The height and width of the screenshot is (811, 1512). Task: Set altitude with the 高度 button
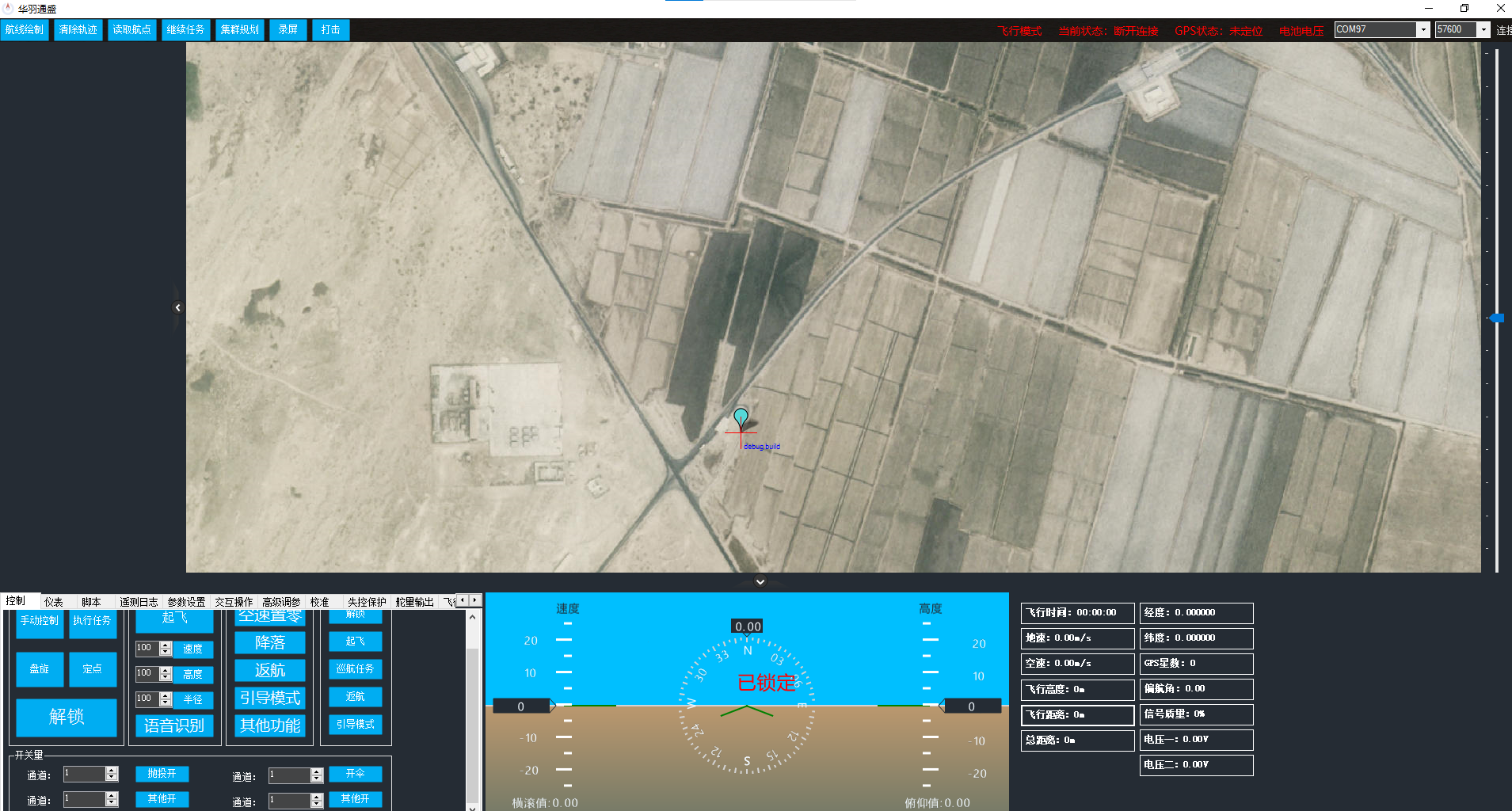[193, 674]
